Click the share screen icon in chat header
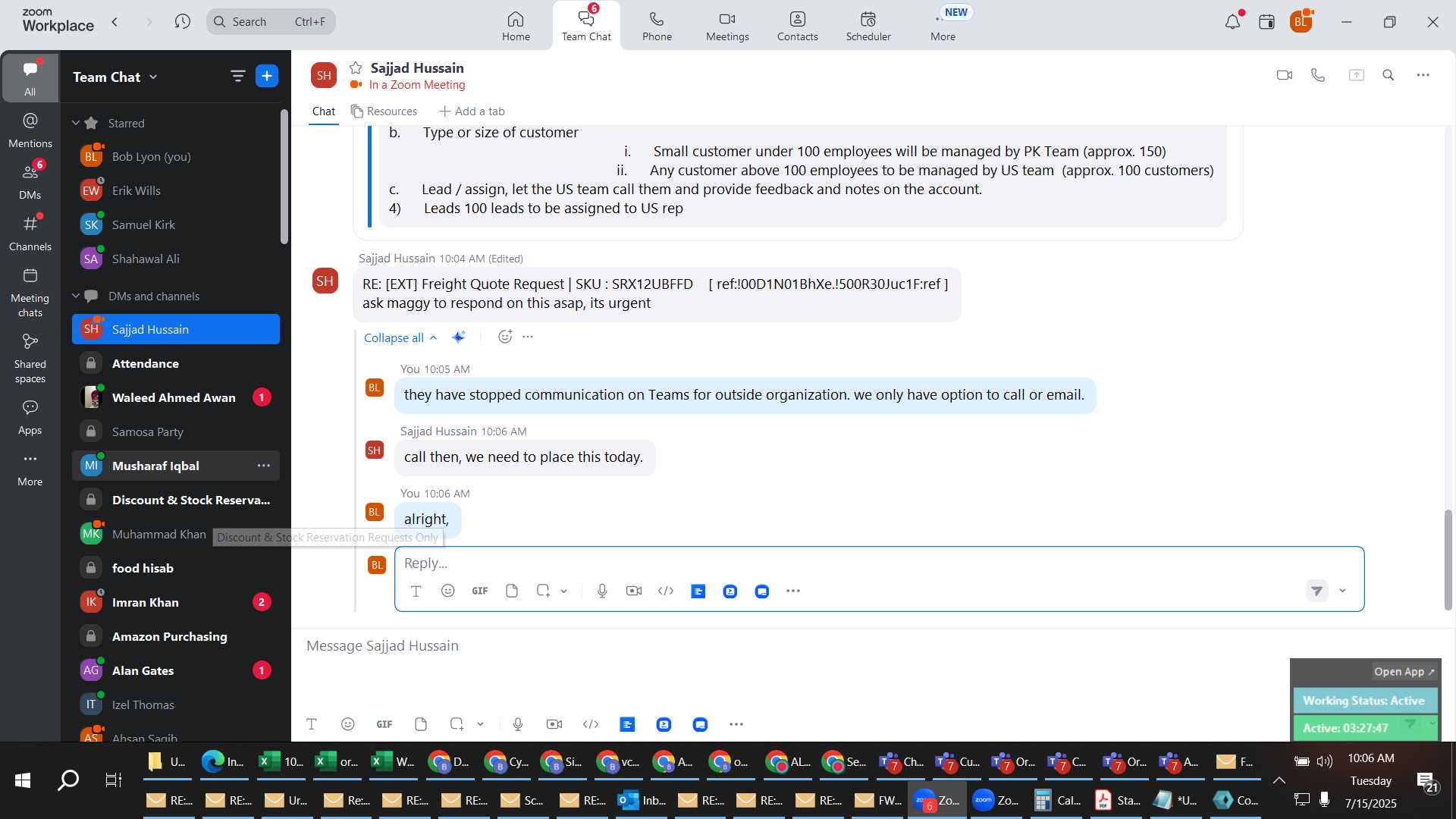The width and height of the screenshot is (1456, 819). click(x=1356, y=75)
